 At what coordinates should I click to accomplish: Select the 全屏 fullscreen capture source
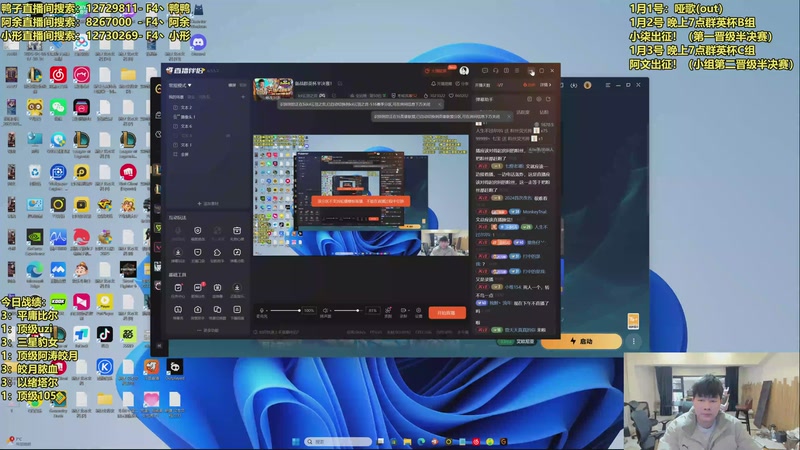[207, 154]
